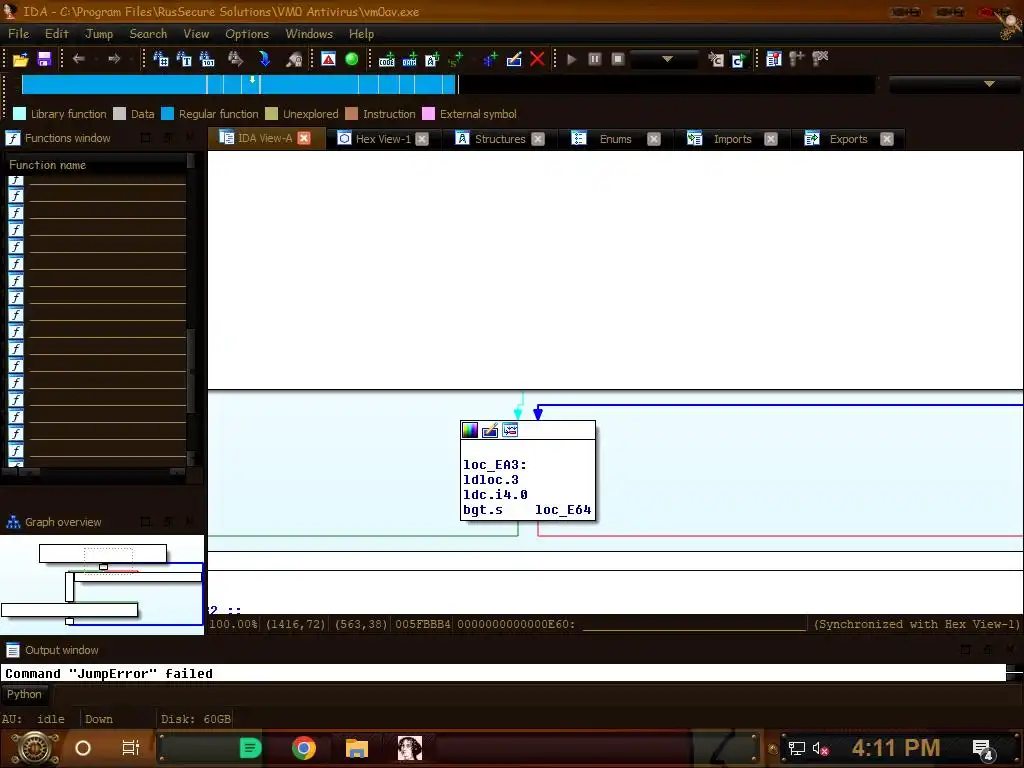Save the database with the floppy icon
This screenshot has height=768, width=1024.
(x=44, y=59)
